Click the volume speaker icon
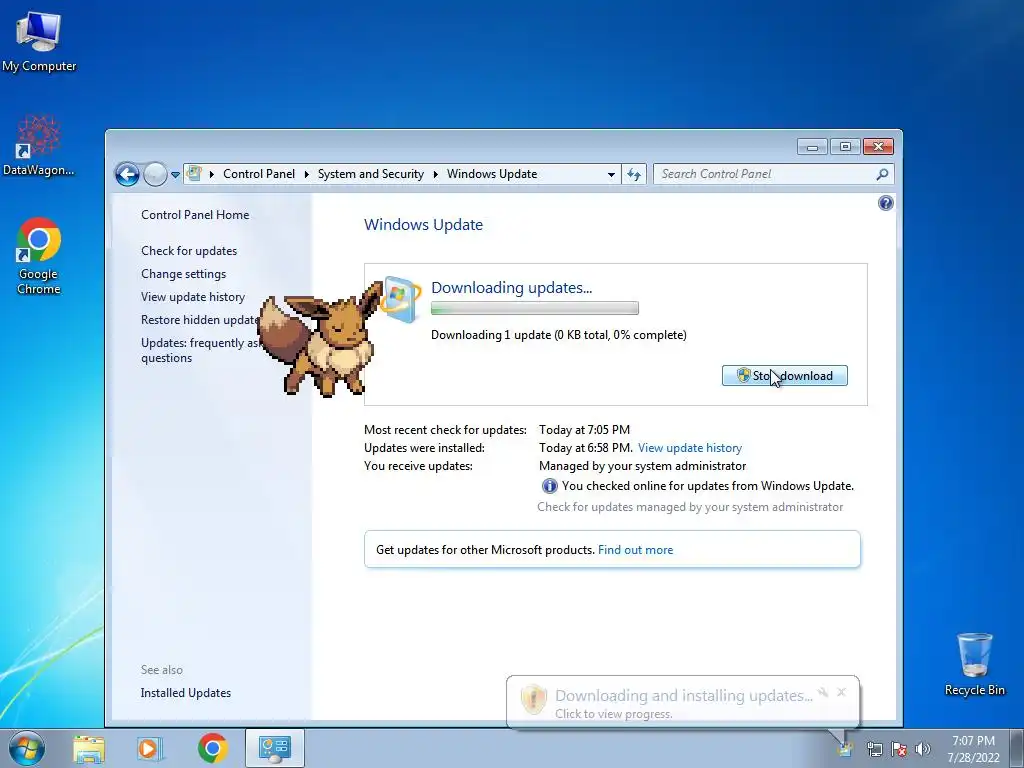 click(923, 749)
